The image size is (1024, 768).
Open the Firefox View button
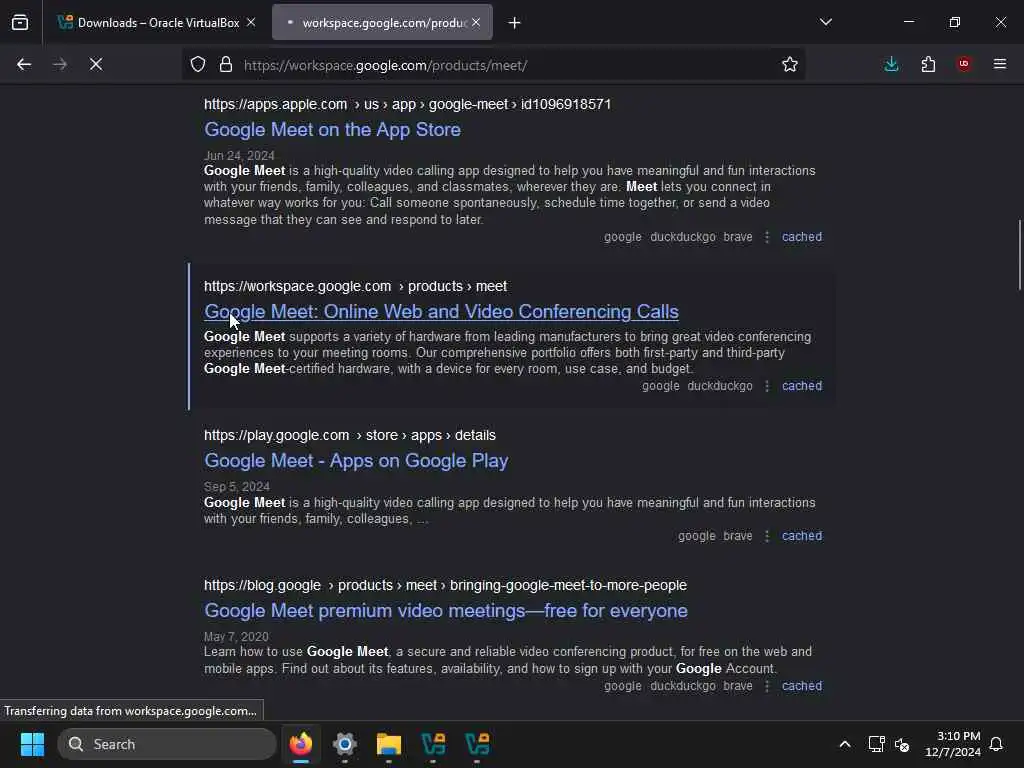(x=20, y=22)
